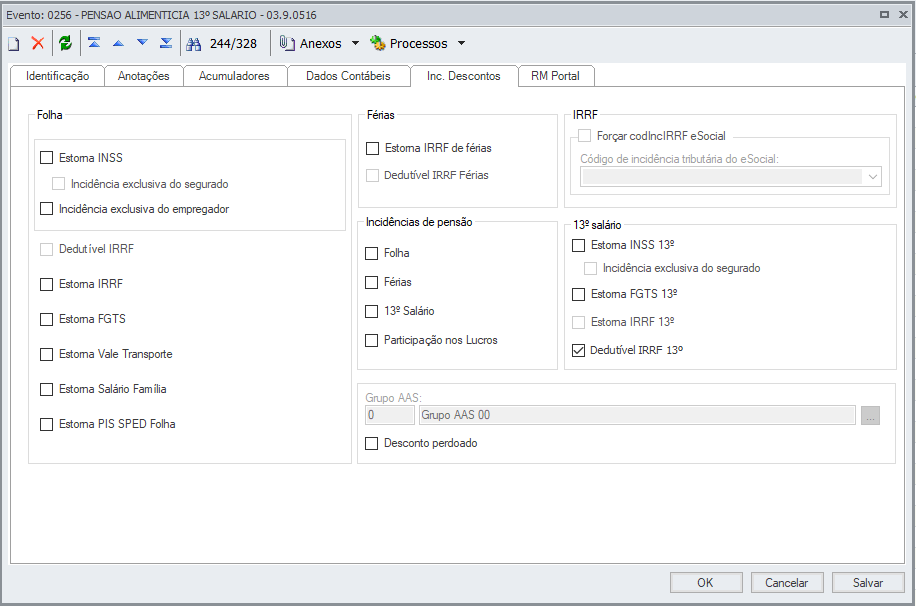916x606 pixels.
Task: Click the Salvar button
Action: (x=868, y=583)
